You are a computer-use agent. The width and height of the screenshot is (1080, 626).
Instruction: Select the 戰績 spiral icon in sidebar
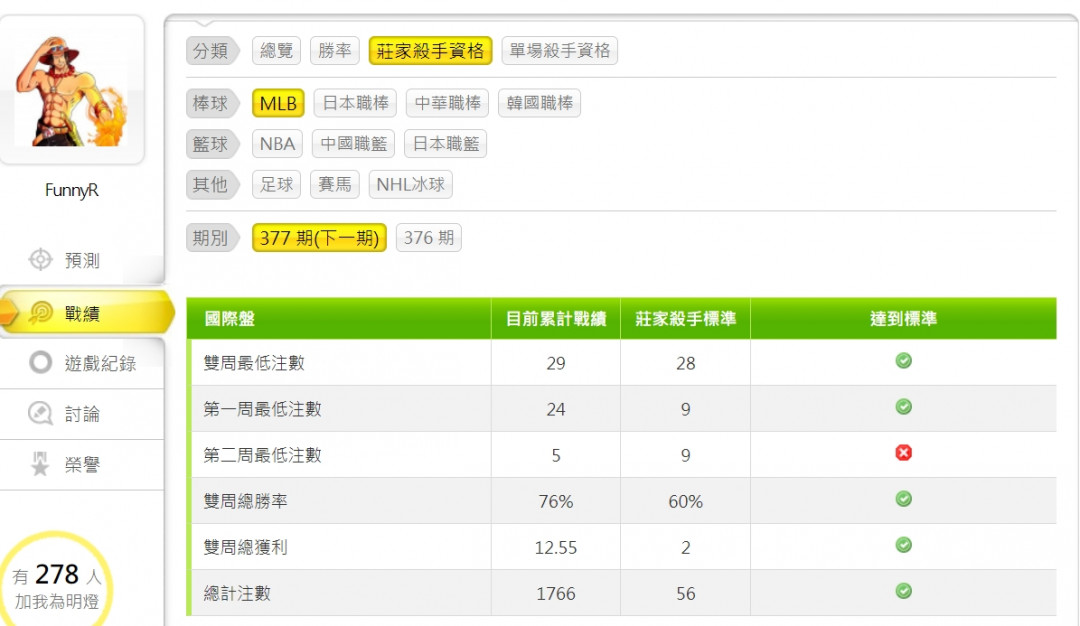[x=40, y=313]
